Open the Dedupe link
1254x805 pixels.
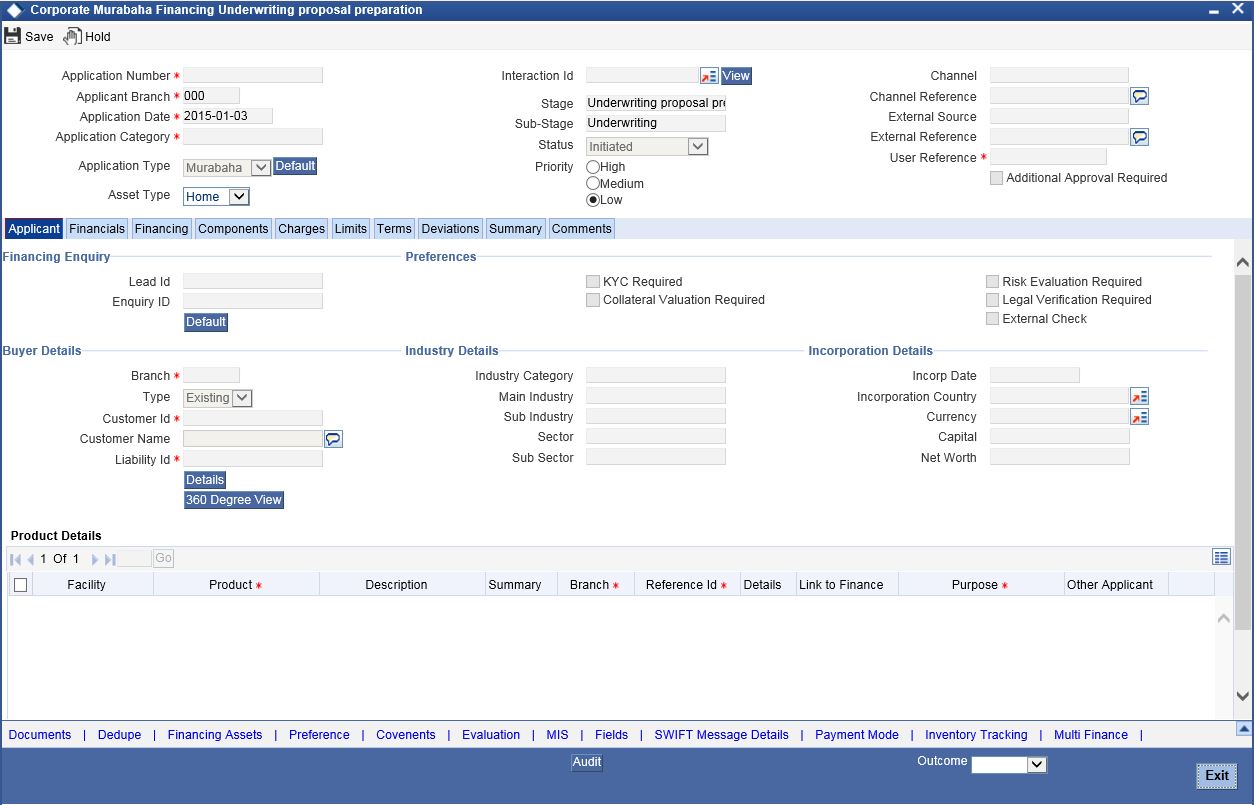click(119, 735)
